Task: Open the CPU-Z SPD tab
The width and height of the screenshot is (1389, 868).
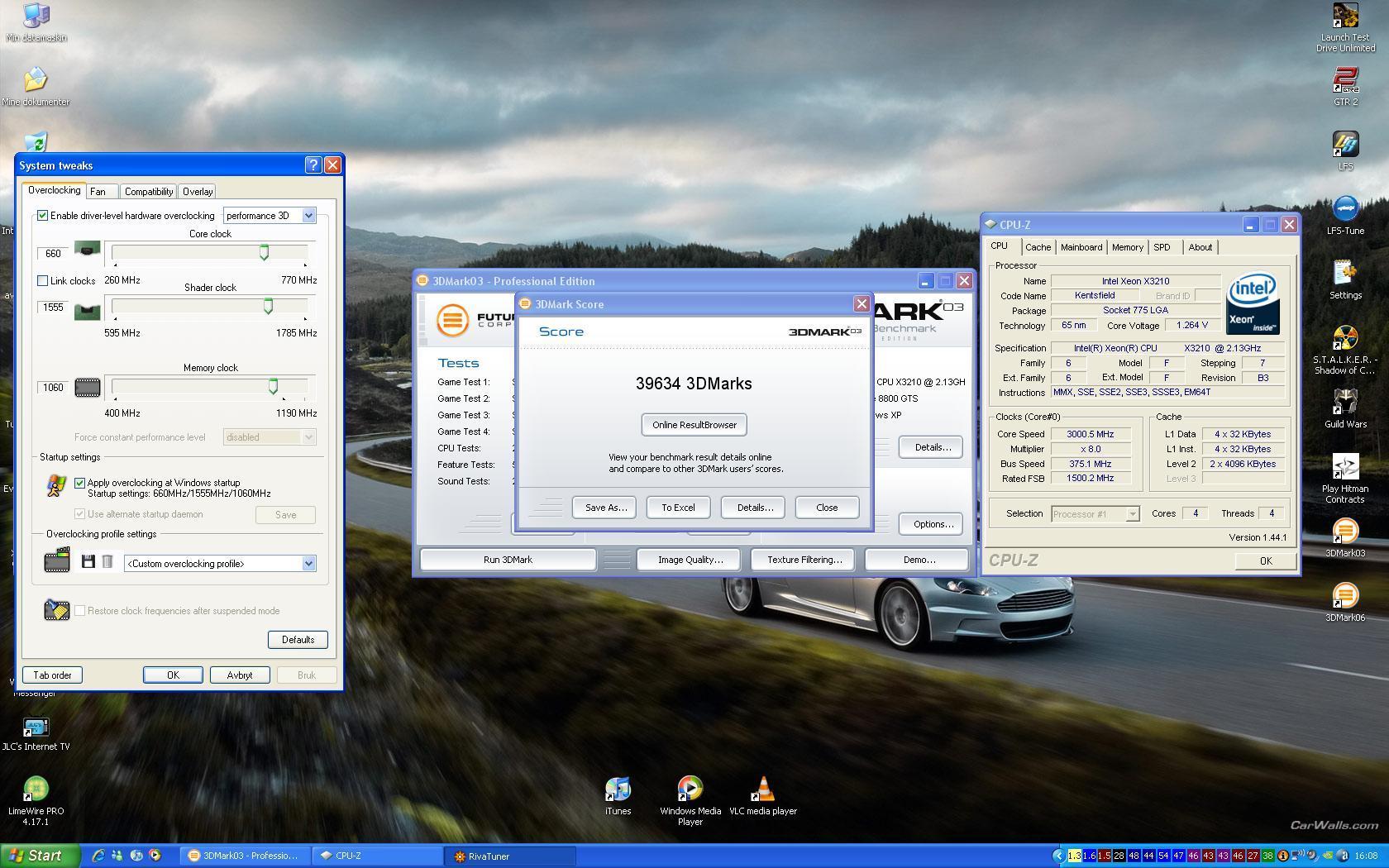Action: click(1162, 247)
